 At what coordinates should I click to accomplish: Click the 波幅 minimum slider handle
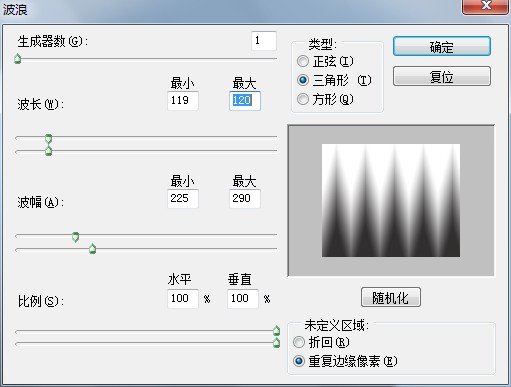(x=76, y=237)
